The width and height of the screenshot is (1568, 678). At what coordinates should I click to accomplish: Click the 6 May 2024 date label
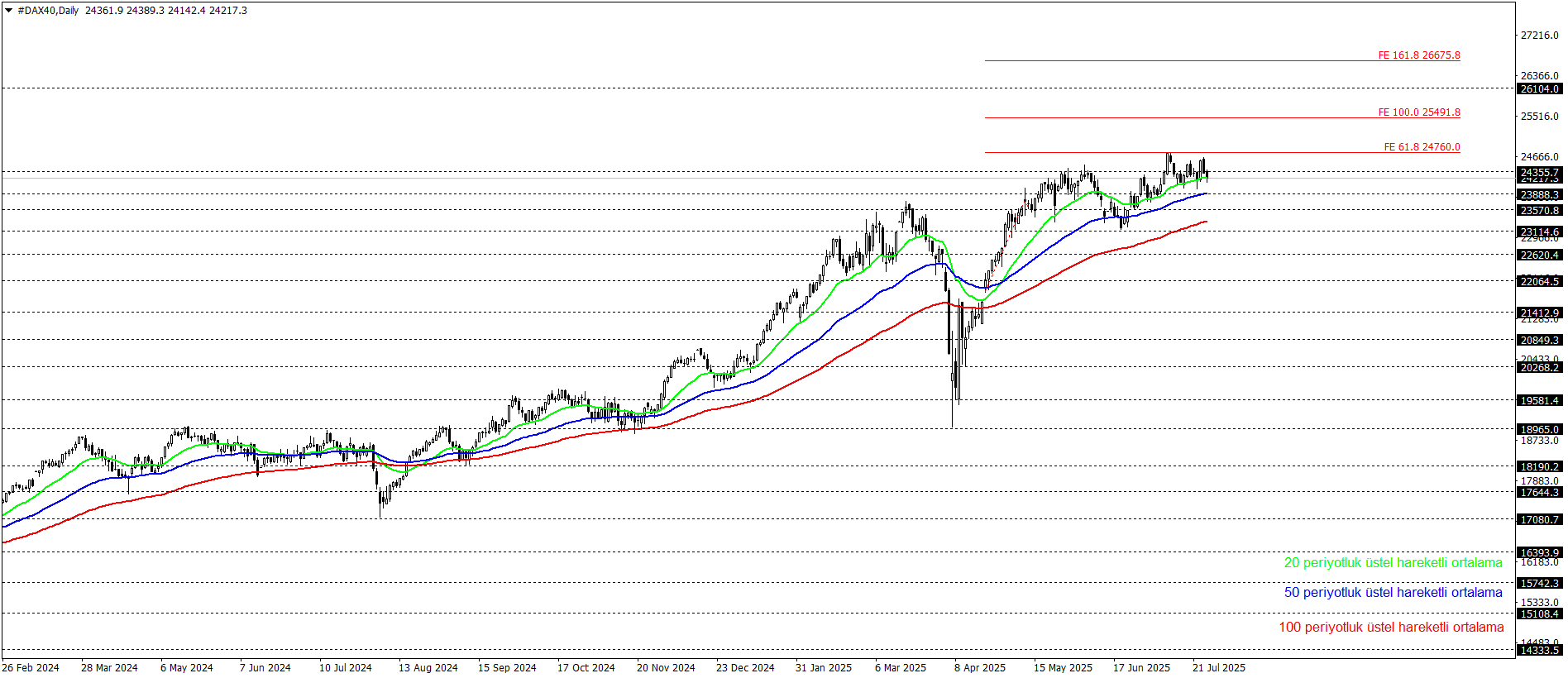187,668
